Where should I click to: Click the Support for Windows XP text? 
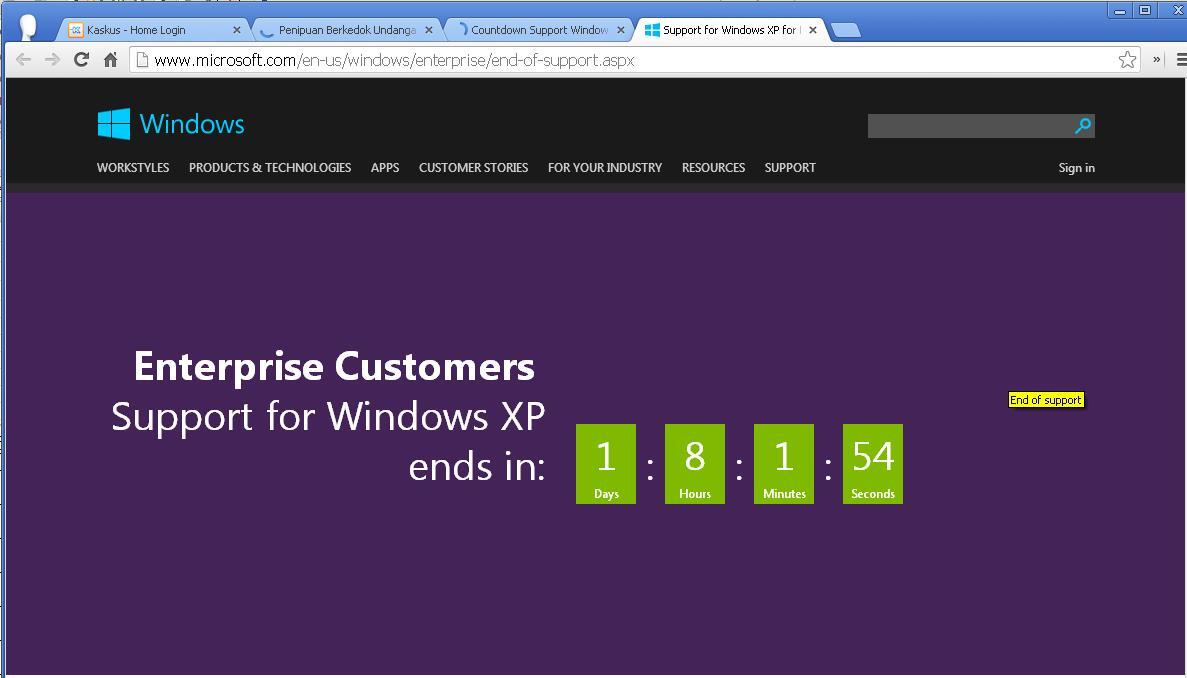328,416
